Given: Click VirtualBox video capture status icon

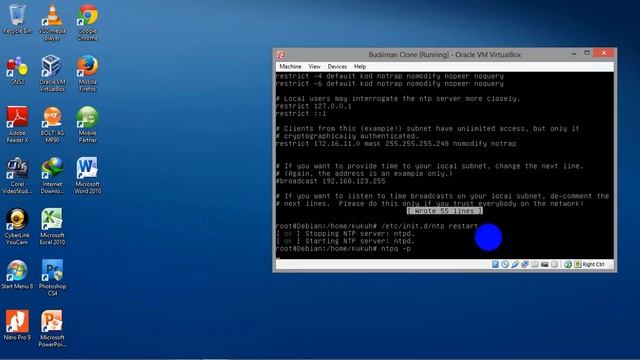Looking at the screenshot, I should pyautogui.click(x=544, y=264).
